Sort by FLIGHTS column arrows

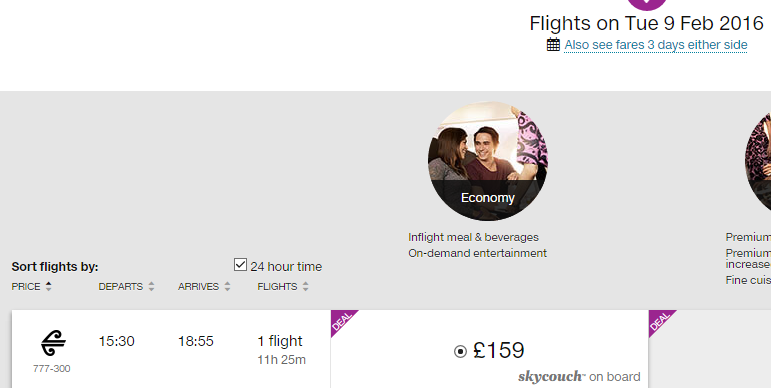(x=305, y=286)
